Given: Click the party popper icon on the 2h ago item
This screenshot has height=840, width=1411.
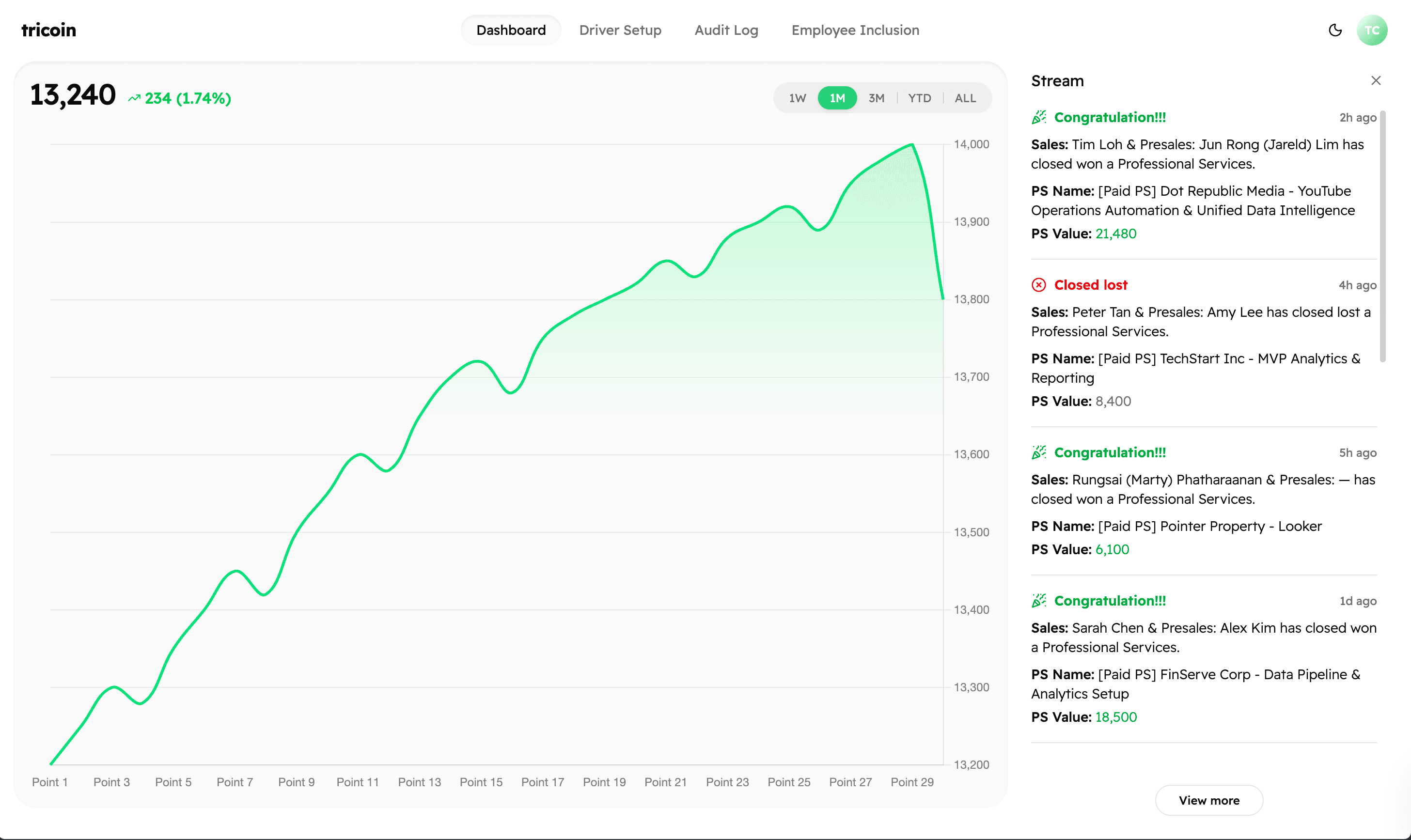Looking at the screenshot, I should (x=1038, y=117).
